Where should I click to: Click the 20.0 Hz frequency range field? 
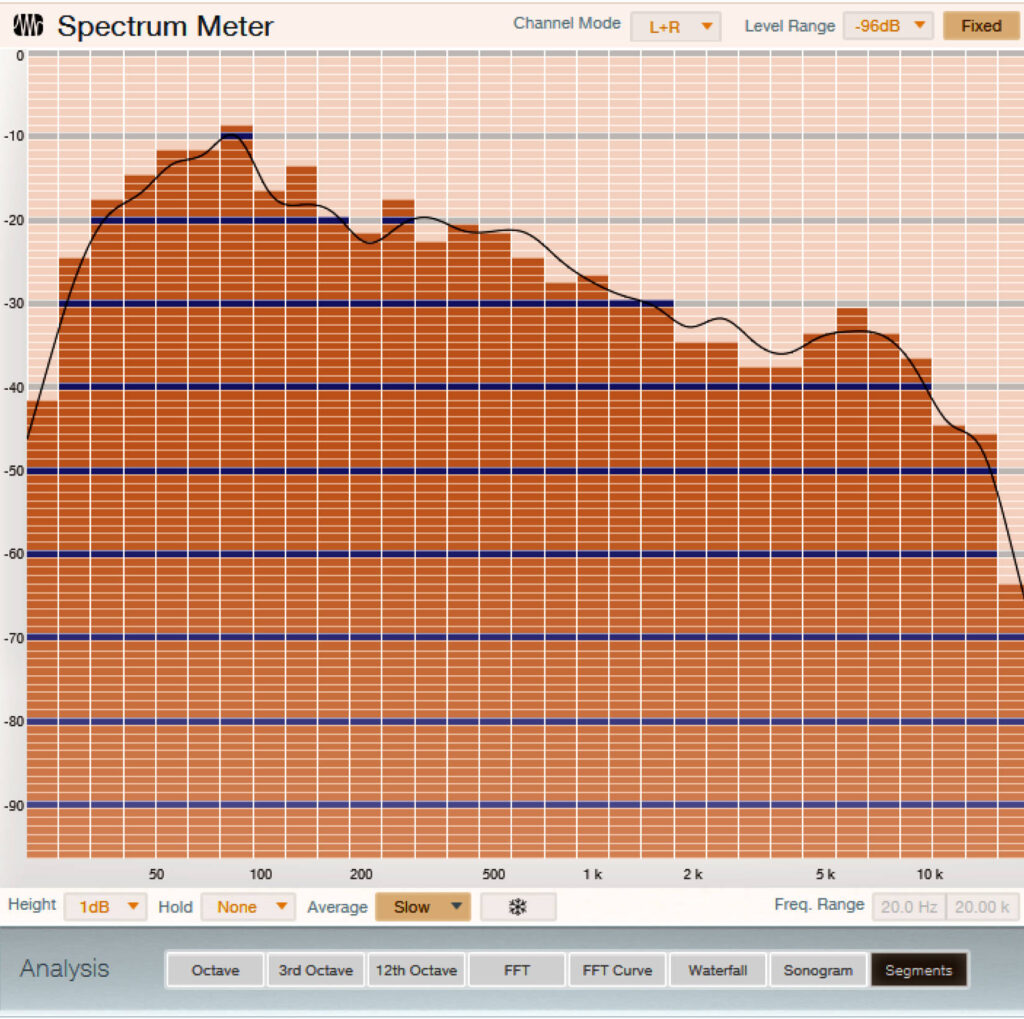(x=908, y=907)
